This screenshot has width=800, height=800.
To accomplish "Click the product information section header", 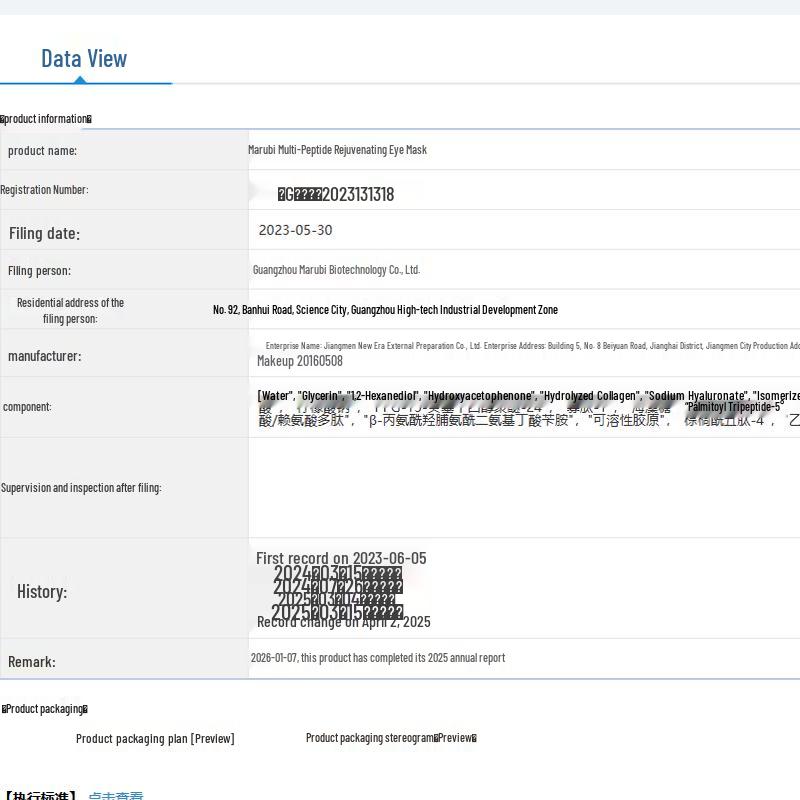I will (x=46, y=119).
